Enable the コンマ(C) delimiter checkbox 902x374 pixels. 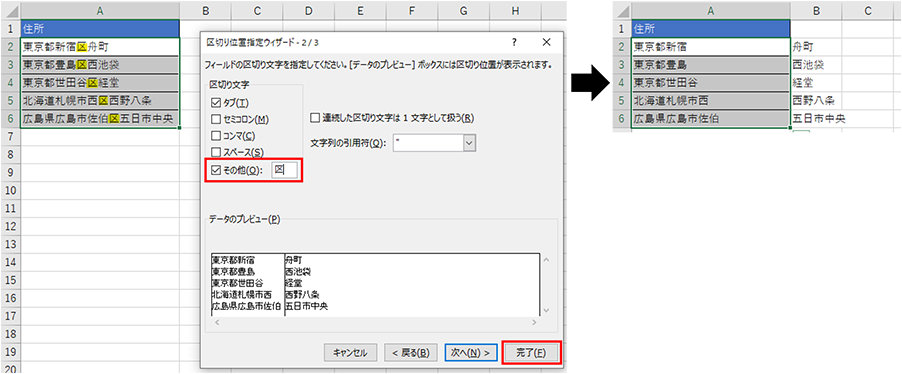click(x=216, y=136)
